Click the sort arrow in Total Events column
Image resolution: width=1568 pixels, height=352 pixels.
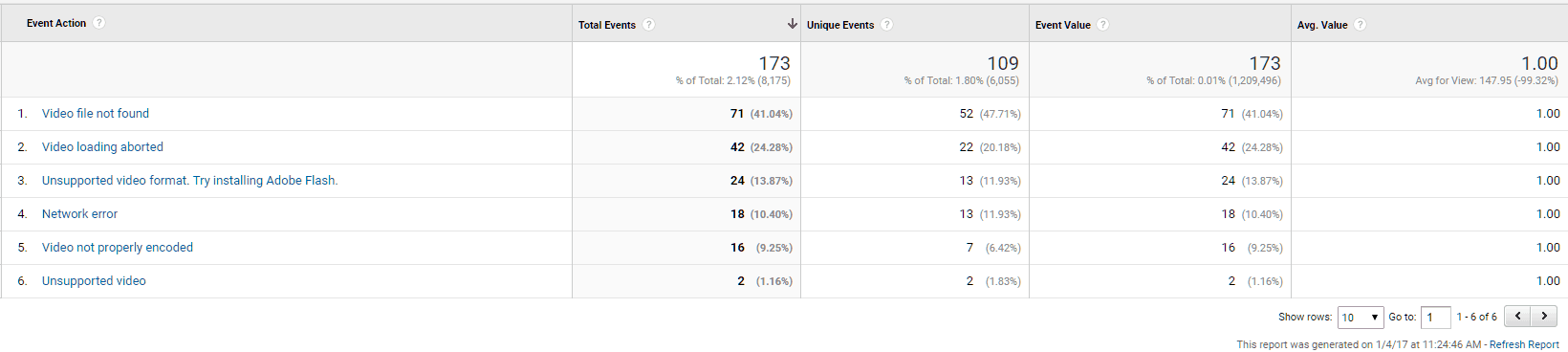click(792, 24)
